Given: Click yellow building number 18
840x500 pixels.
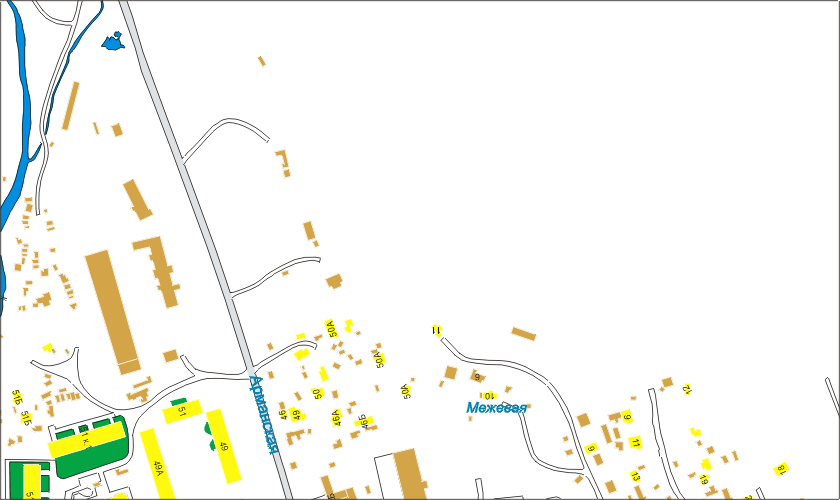Looking at the screenshot, I should [781, 468].
